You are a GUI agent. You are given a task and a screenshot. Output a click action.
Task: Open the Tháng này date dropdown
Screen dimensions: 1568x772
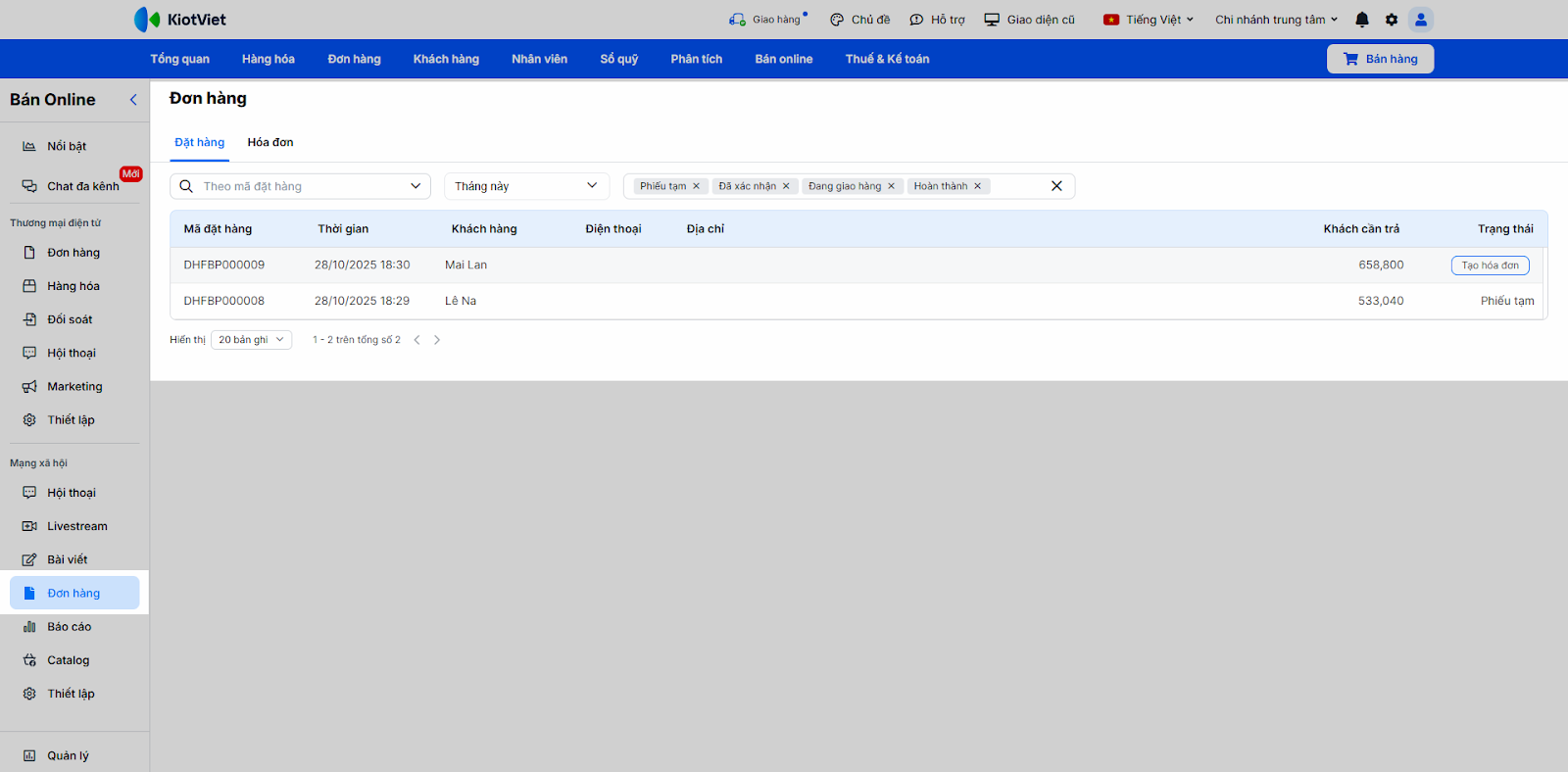pos(527,186)
